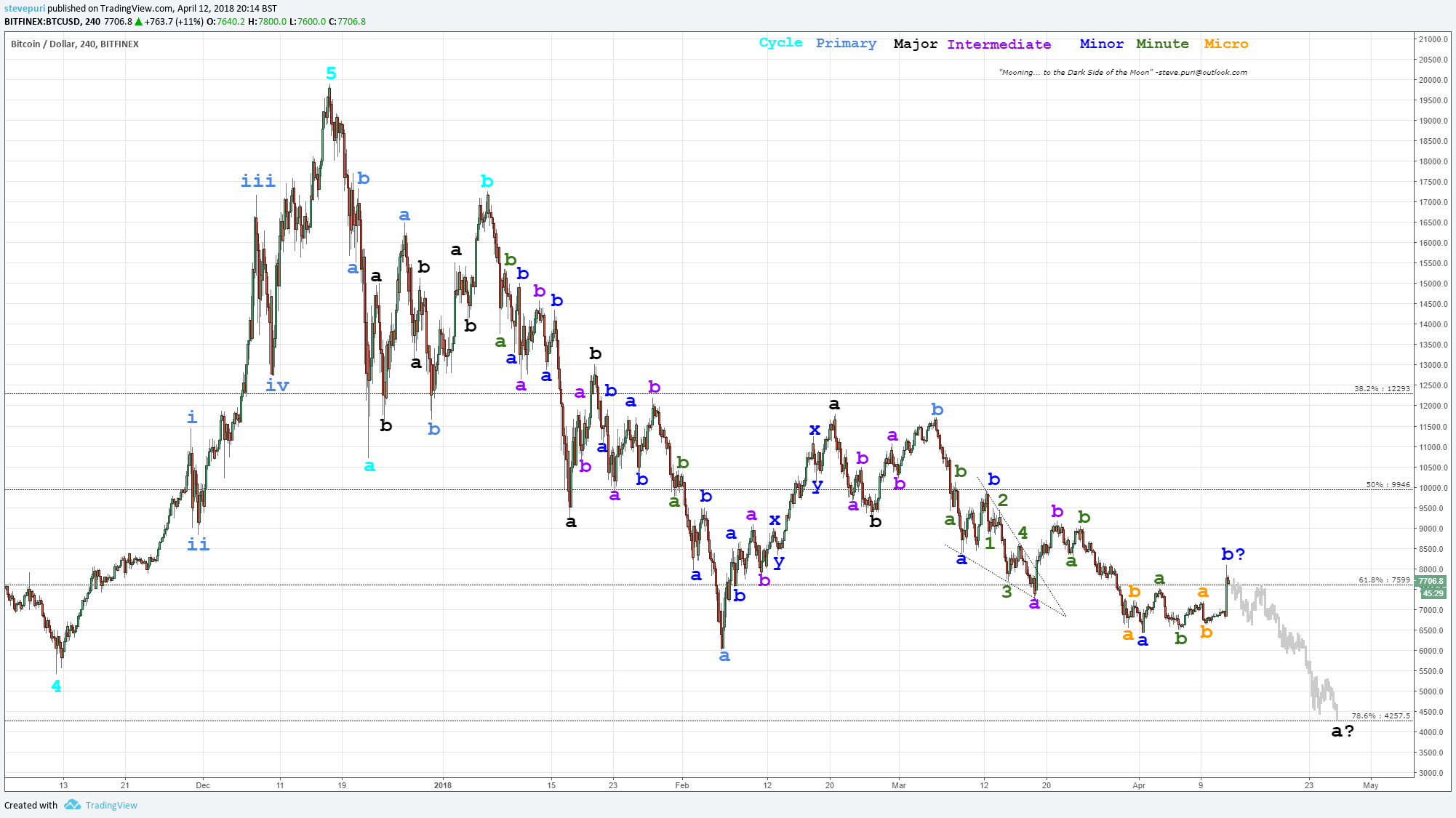Click the wave iii label
The width and height of the screenshot is (1456, 818).
tap(258, 181)
